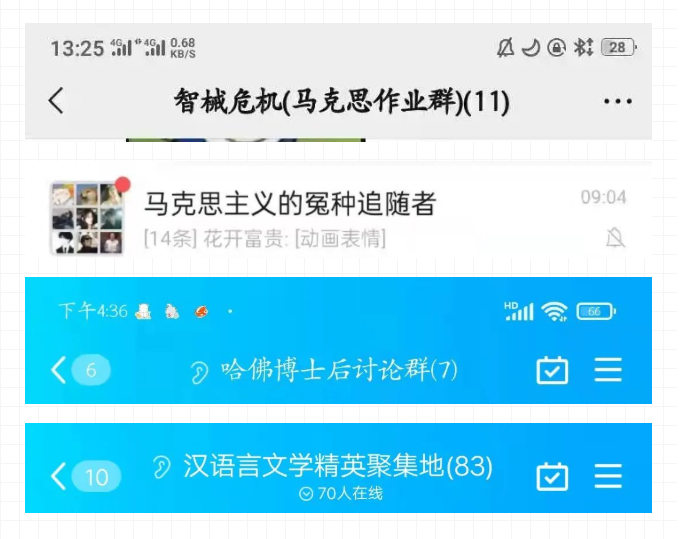Open the hamburger menu in 汉语言文学精英聚集地
The height and width of the screenshot is (539, 692).
[x=608, y=476]
